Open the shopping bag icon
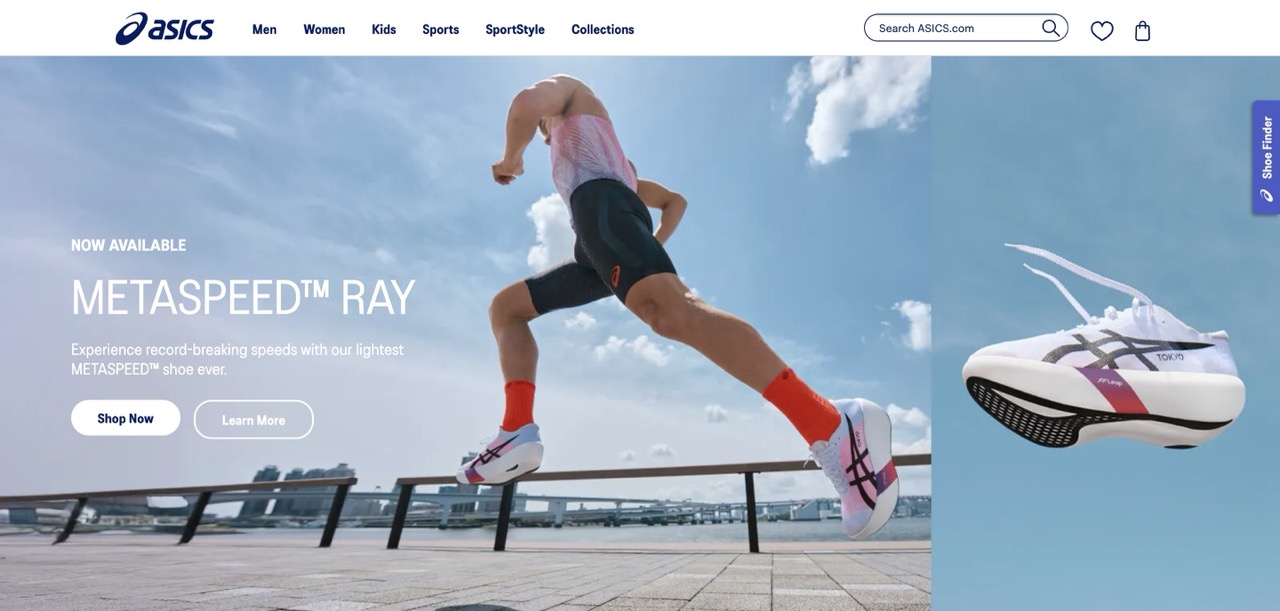This screenshot has height=611, width=1280. pyautogui.click(x=1142, y=30)
